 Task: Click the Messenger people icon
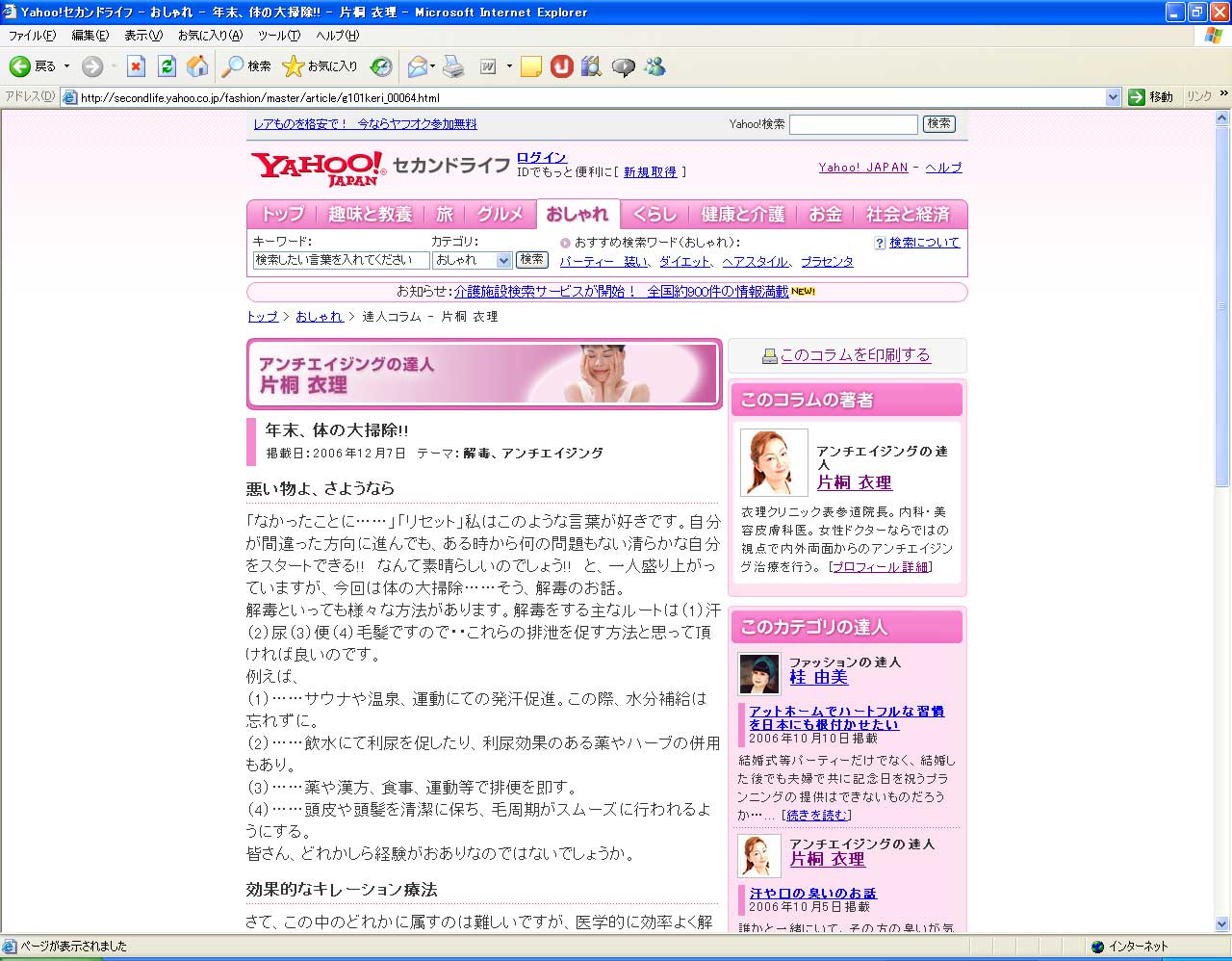pos(655,66)
